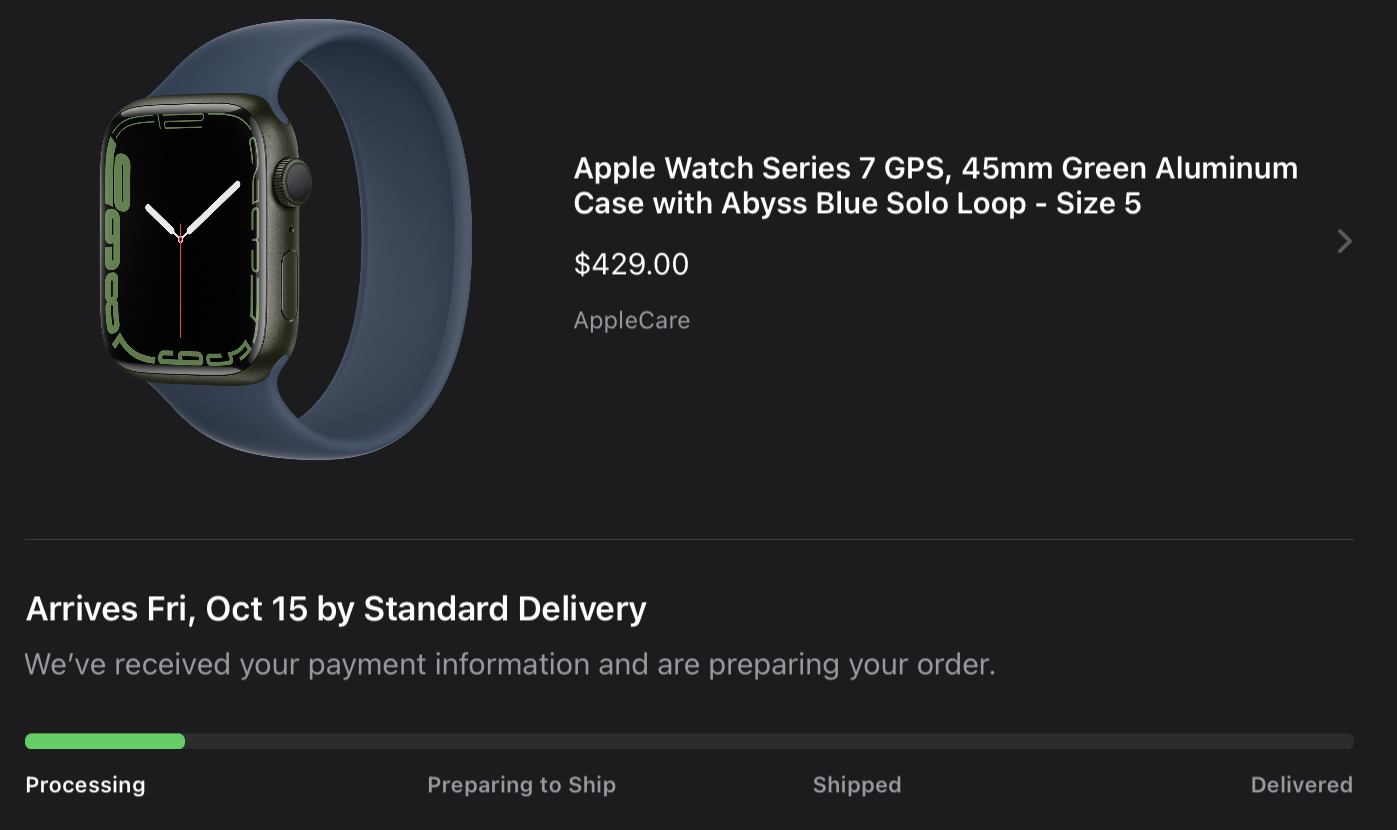The height and width of the screenshot is (830, 1397).
Task: Click the center of the watch hands
Action: (181, 237)
